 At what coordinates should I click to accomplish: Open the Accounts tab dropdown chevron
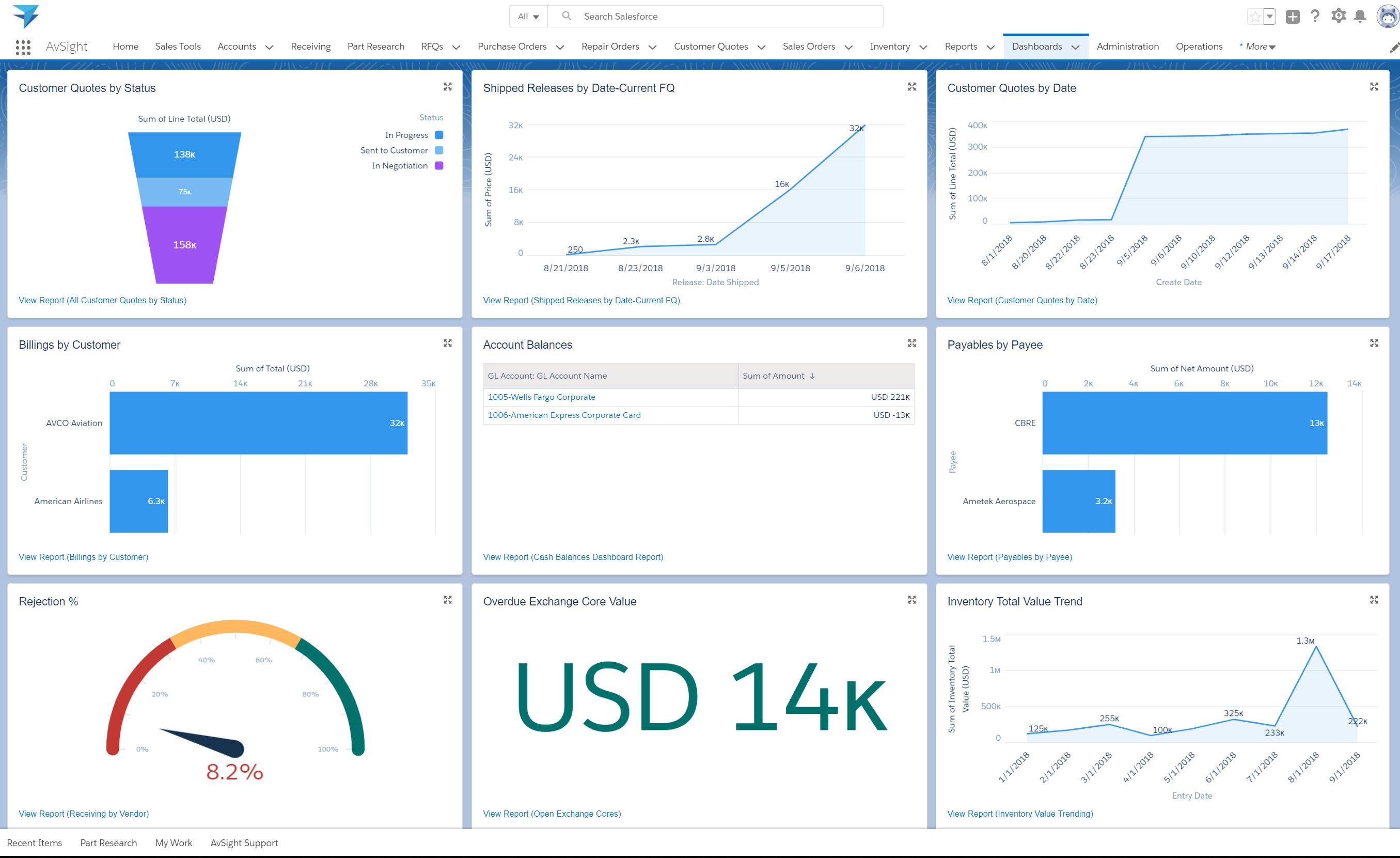270,47
